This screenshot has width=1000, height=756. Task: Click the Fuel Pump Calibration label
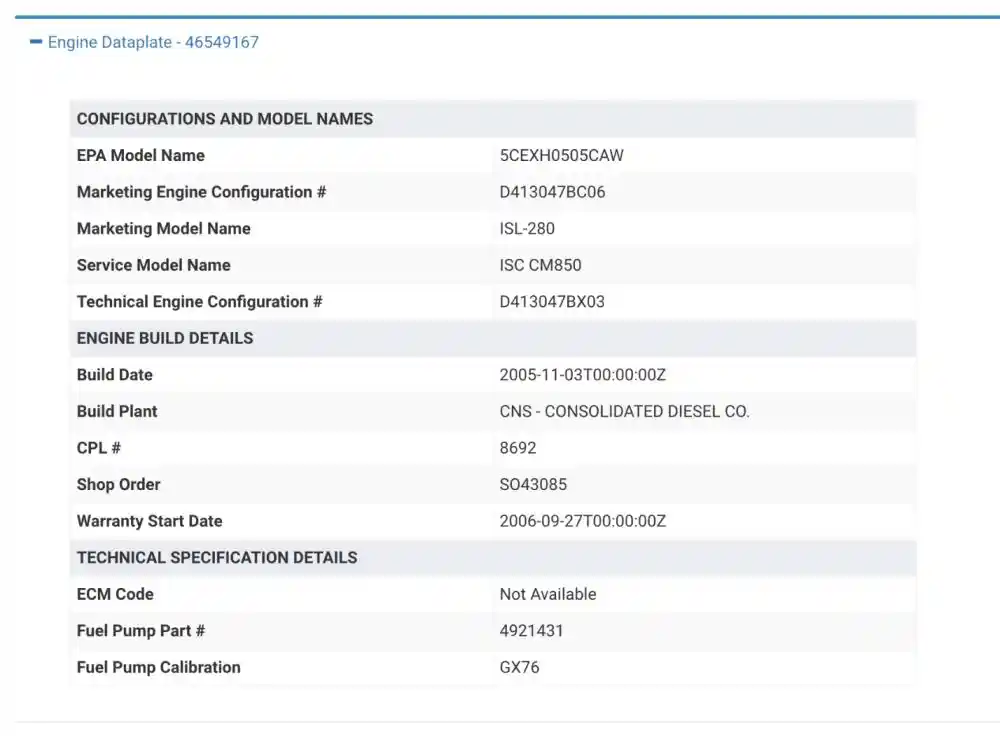click(158, 667)
